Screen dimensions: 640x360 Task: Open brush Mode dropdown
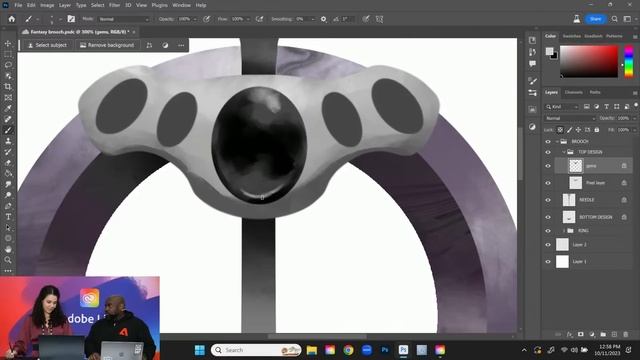(x=124, y=19)
